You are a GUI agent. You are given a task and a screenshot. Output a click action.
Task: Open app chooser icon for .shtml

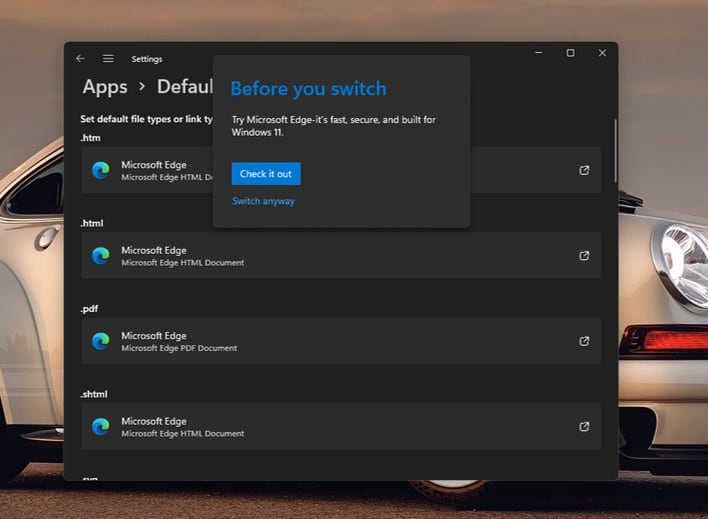(x=584, y=426)
